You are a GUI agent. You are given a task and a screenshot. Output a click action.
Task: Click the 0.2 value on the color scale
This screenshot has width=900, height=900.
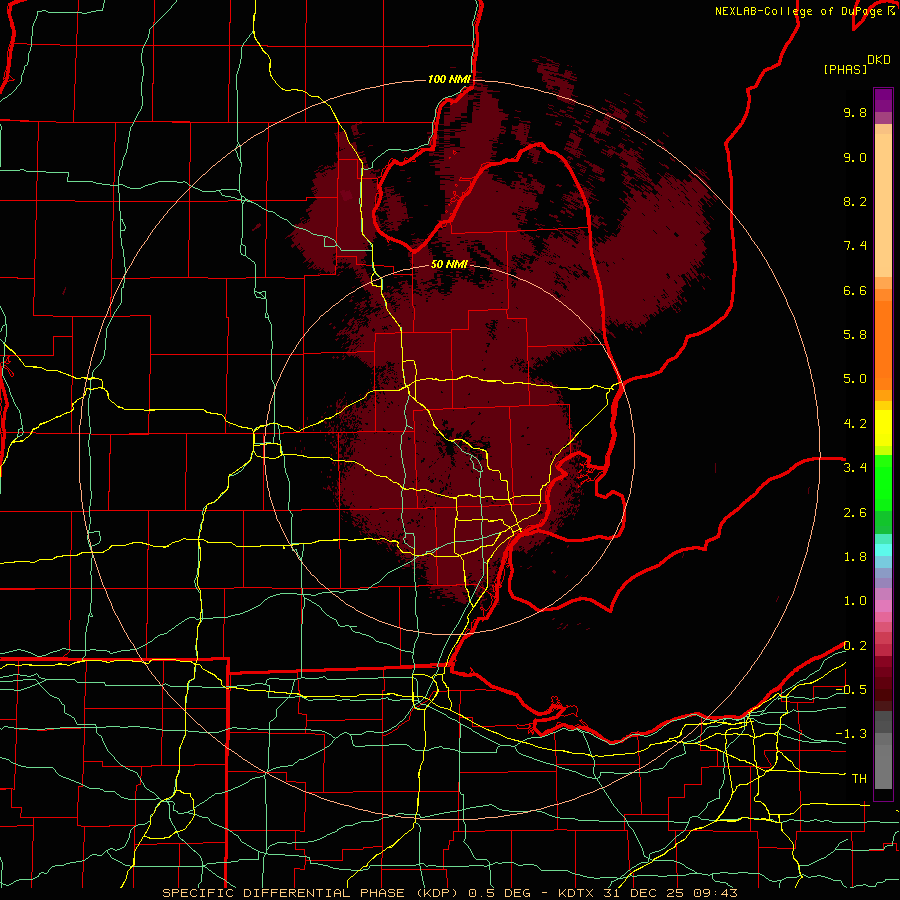click(x=855, y=646)
